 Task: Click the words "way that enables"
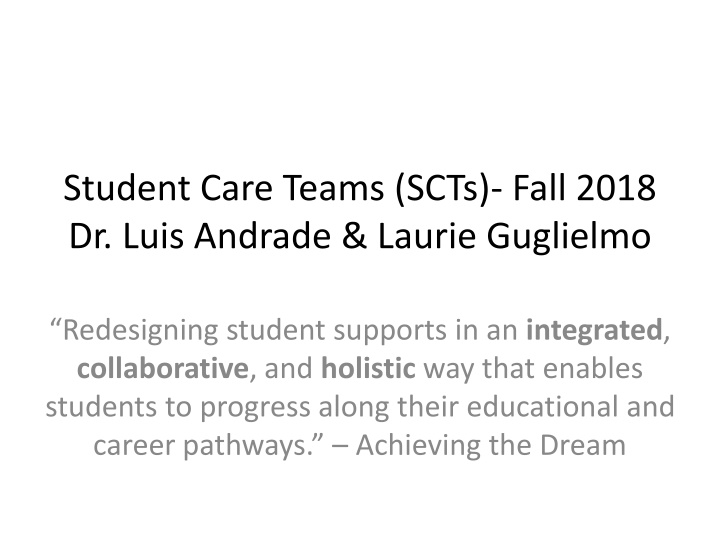[x=532, y=369]
